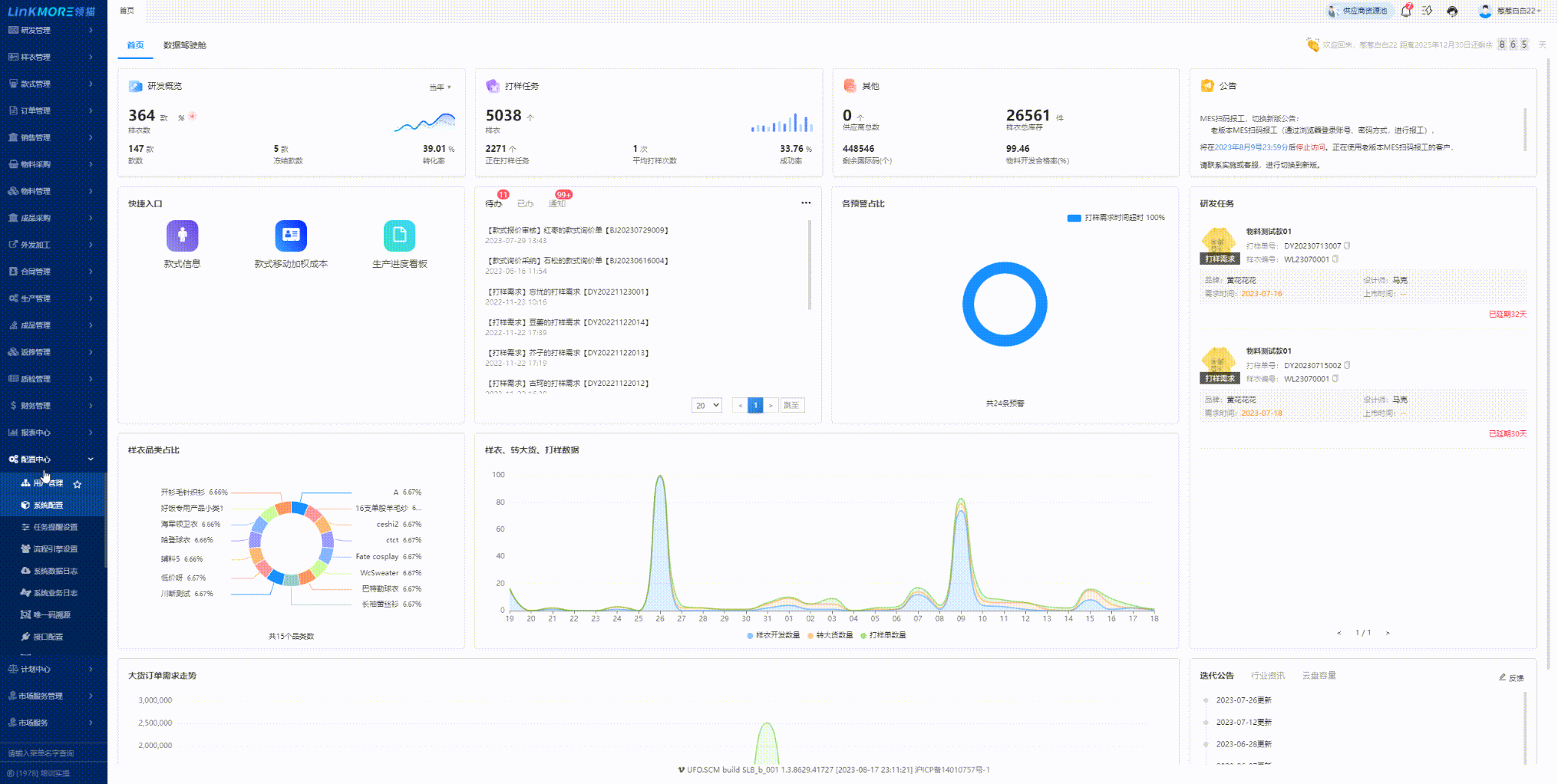Switch to the 通知 tab
1558x784 pixels.
(x=557, y=203)
